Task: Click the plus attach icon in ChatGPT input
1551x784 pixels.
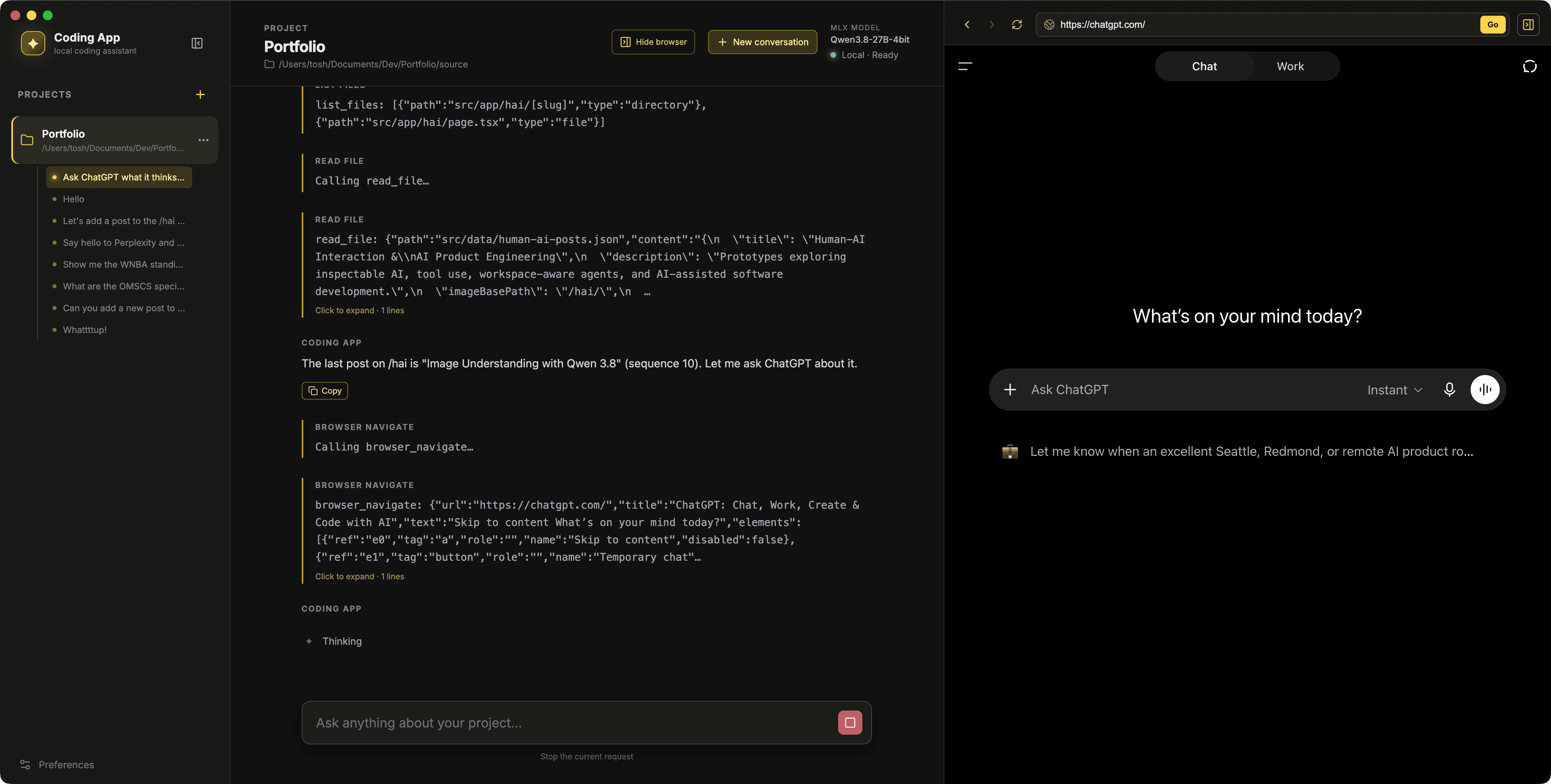Action: [x=1010, y=390]
